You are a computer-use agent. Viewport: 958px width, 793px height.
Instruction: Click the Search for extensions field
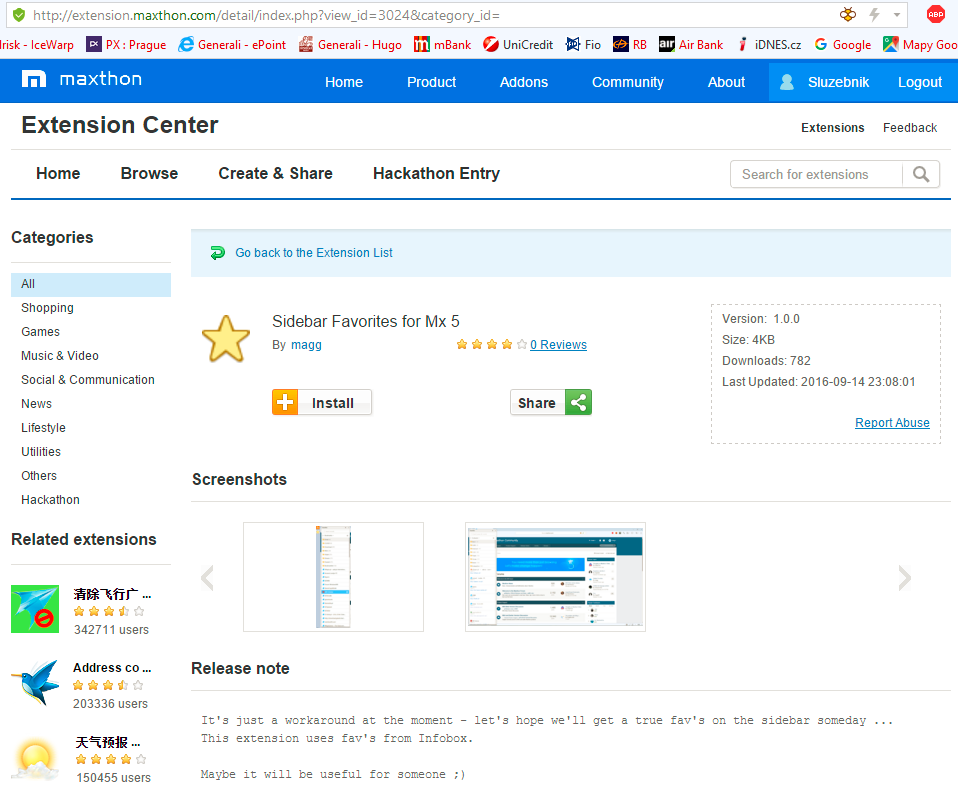(816, 174)
